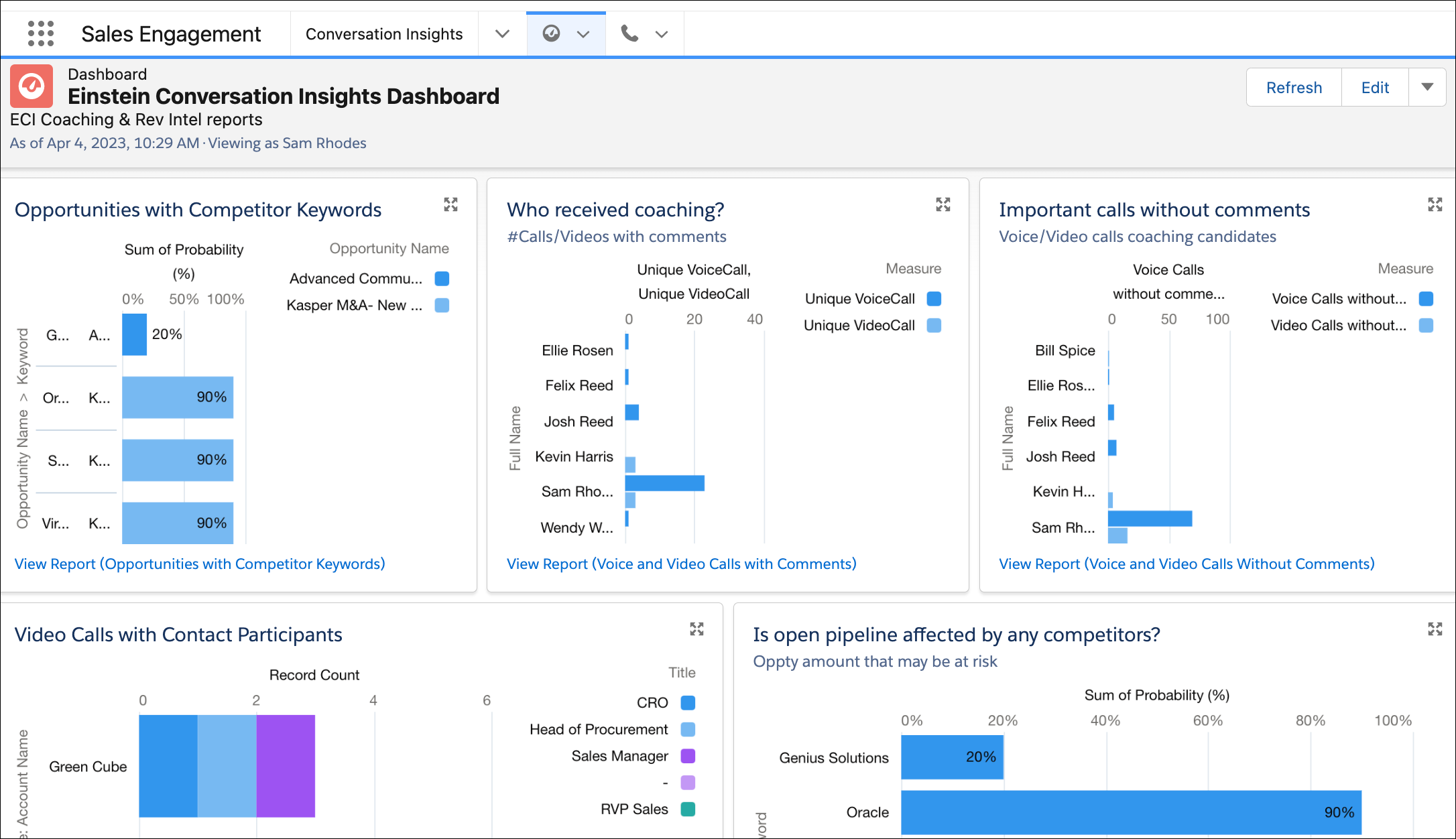Viewport: 1456px width, 839px height.
Task: Click Green Cube CRO bar segment
Action: 168,766
